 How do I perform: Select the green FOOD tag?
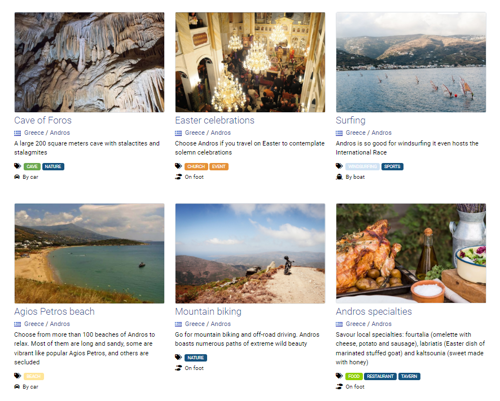(x=354, y=376)
